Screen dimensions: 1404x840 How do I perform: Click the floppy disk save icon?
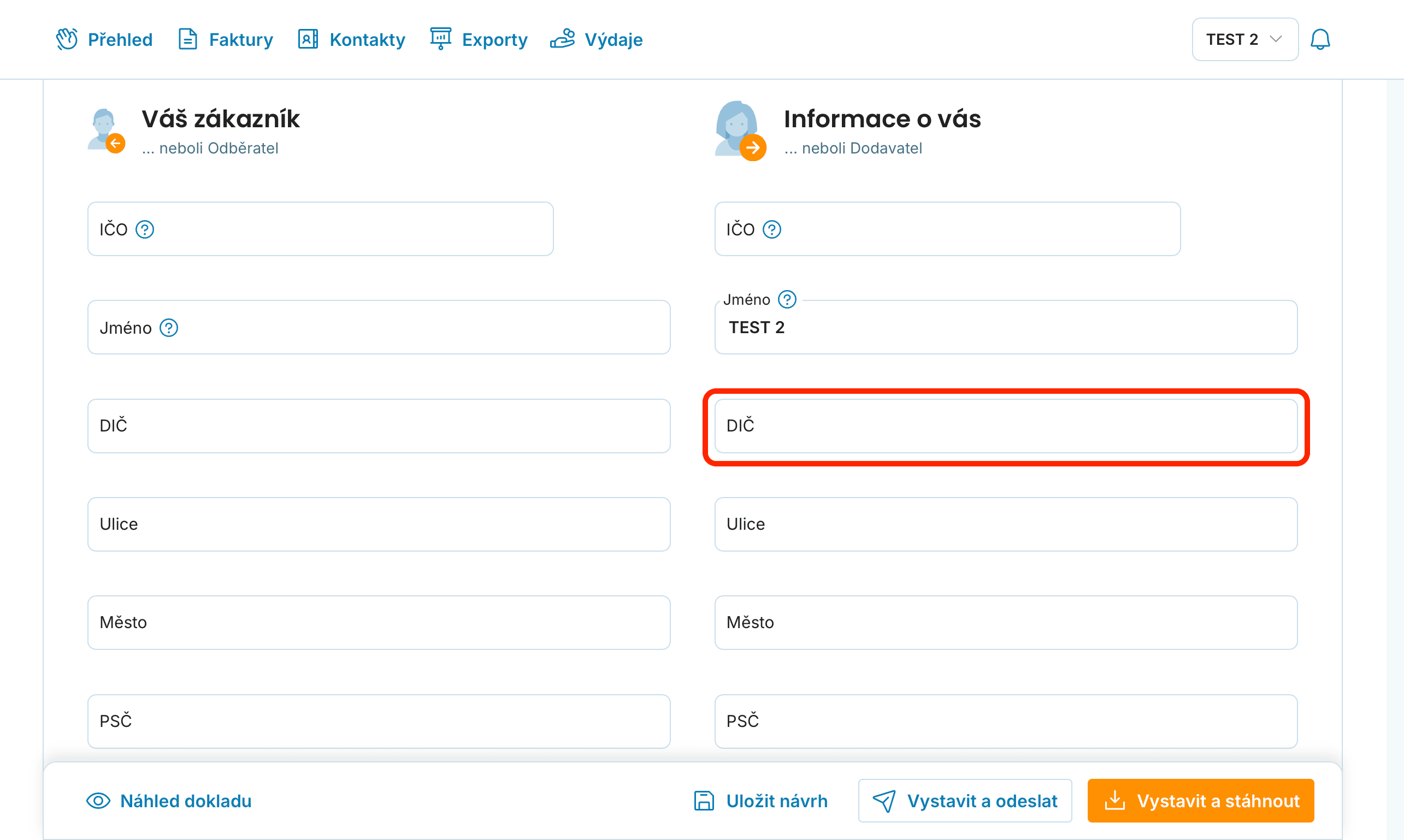(704, 800)
